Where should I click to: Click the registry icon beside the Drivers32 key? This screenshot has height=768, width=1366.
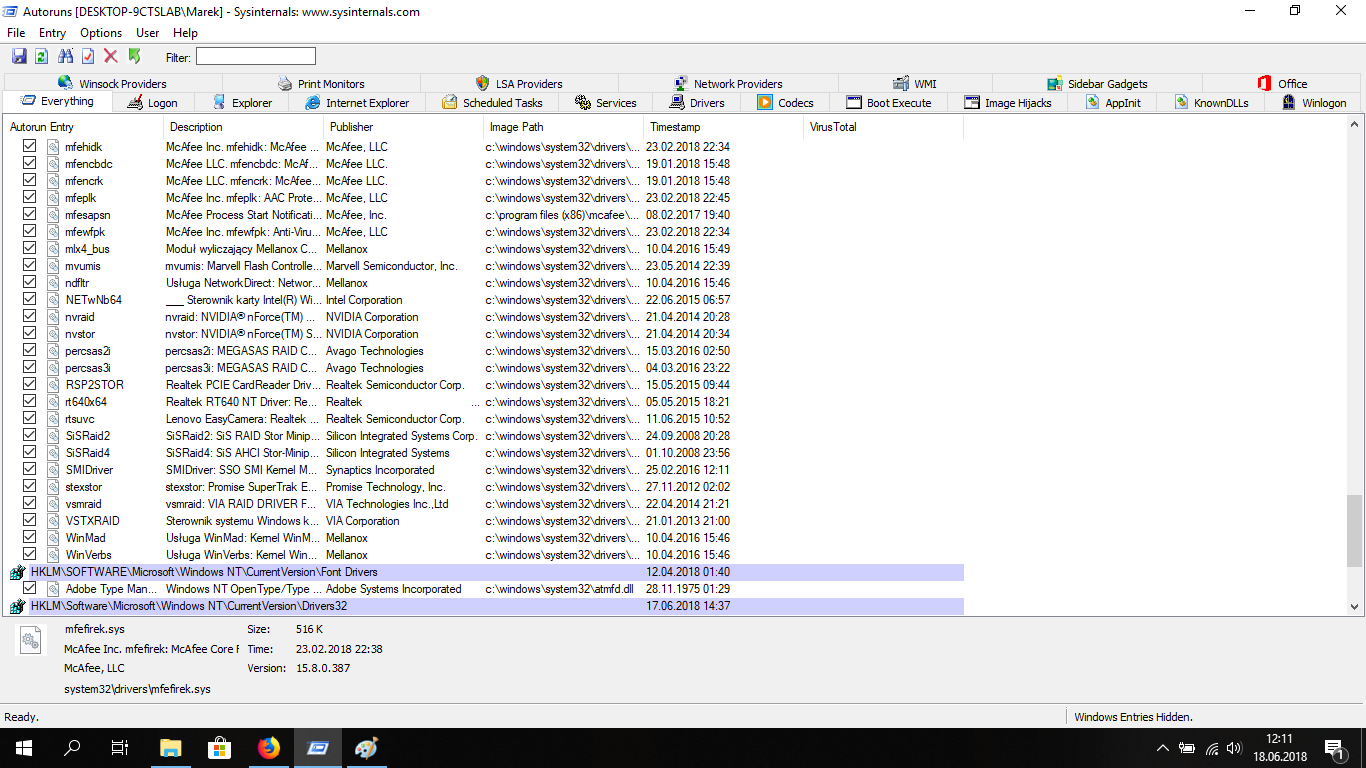click(x=18, y=607)
